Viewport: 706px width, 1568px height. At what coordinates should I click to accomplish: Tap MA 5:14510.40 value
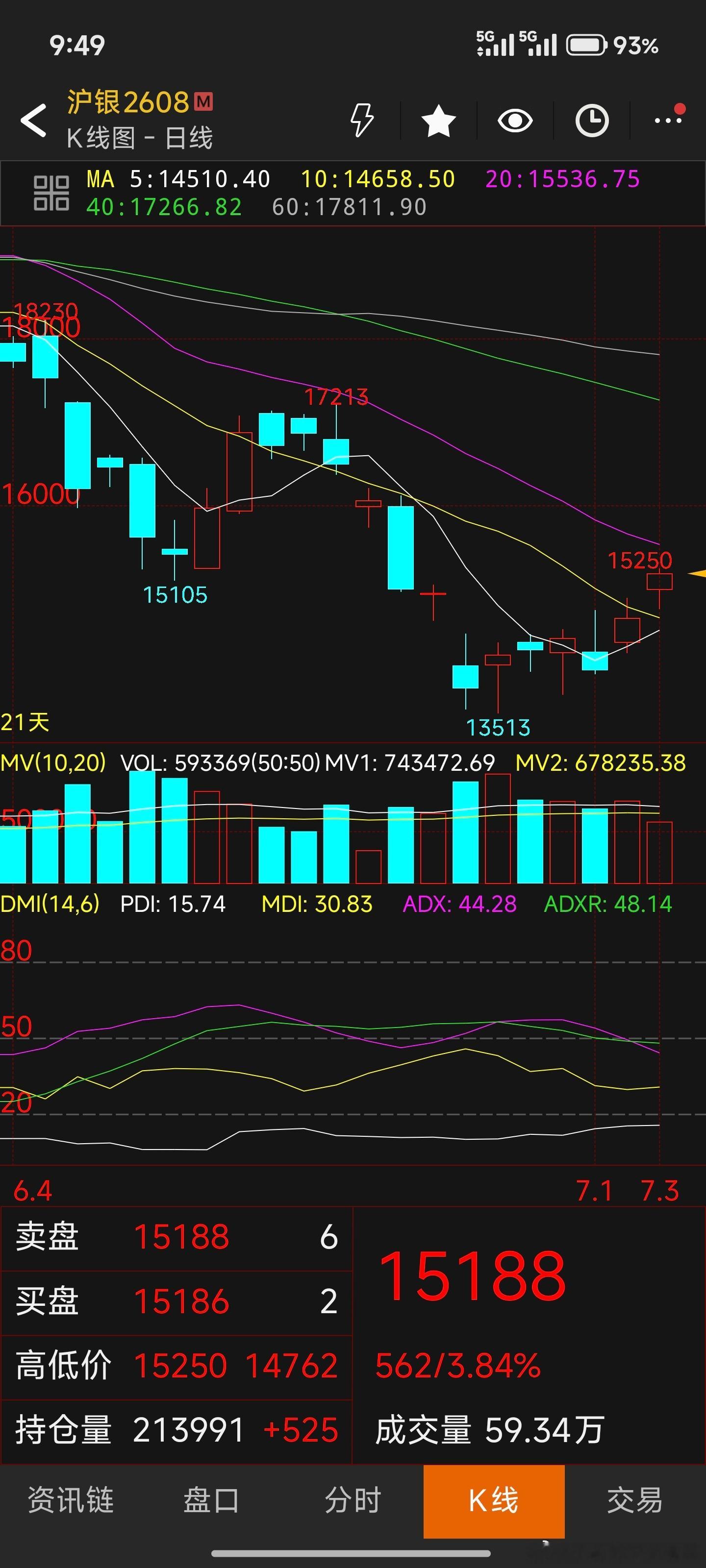200,179
